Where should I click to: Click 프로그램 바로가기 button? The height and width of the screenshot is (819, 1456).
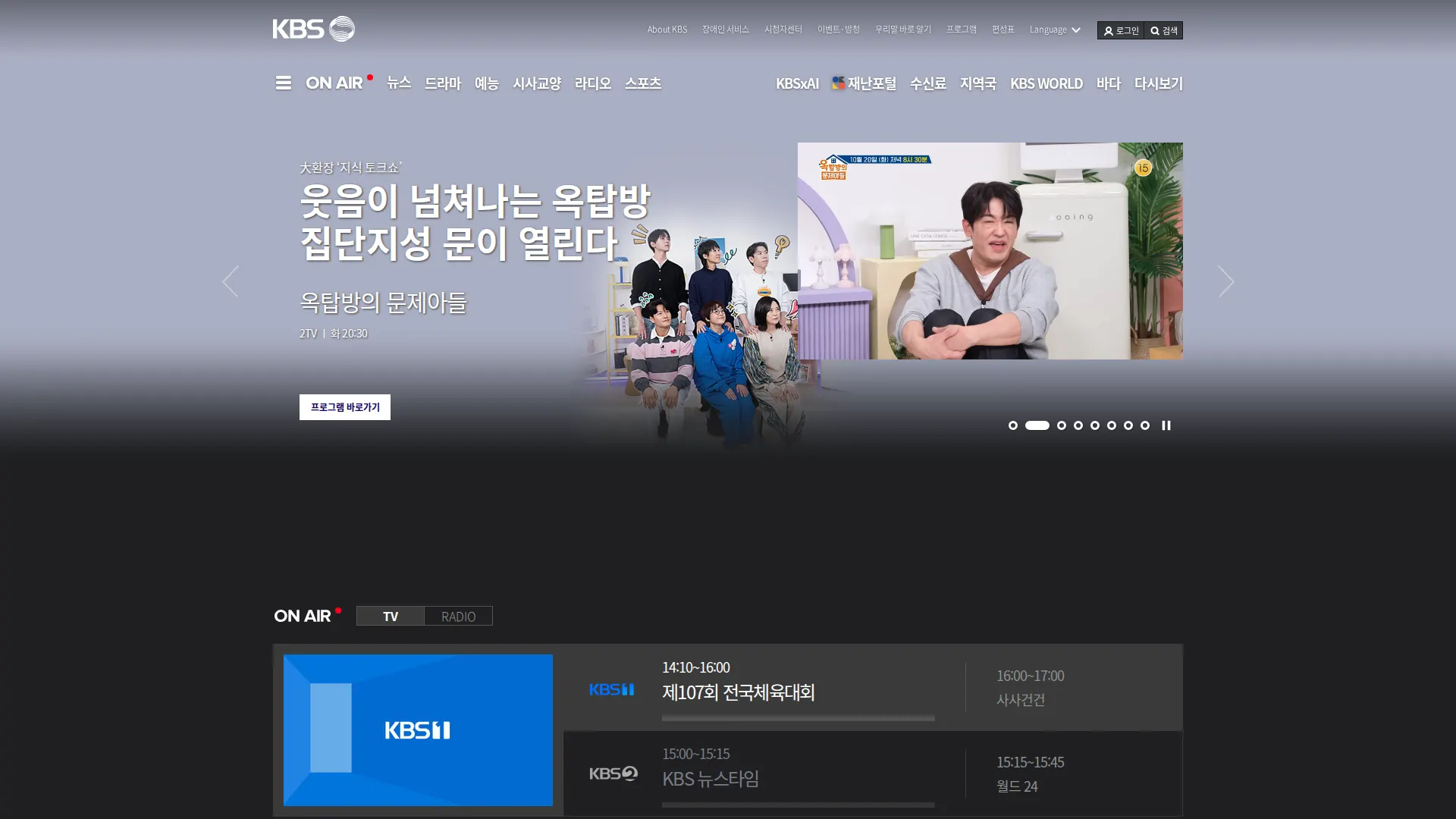point(345,407)
